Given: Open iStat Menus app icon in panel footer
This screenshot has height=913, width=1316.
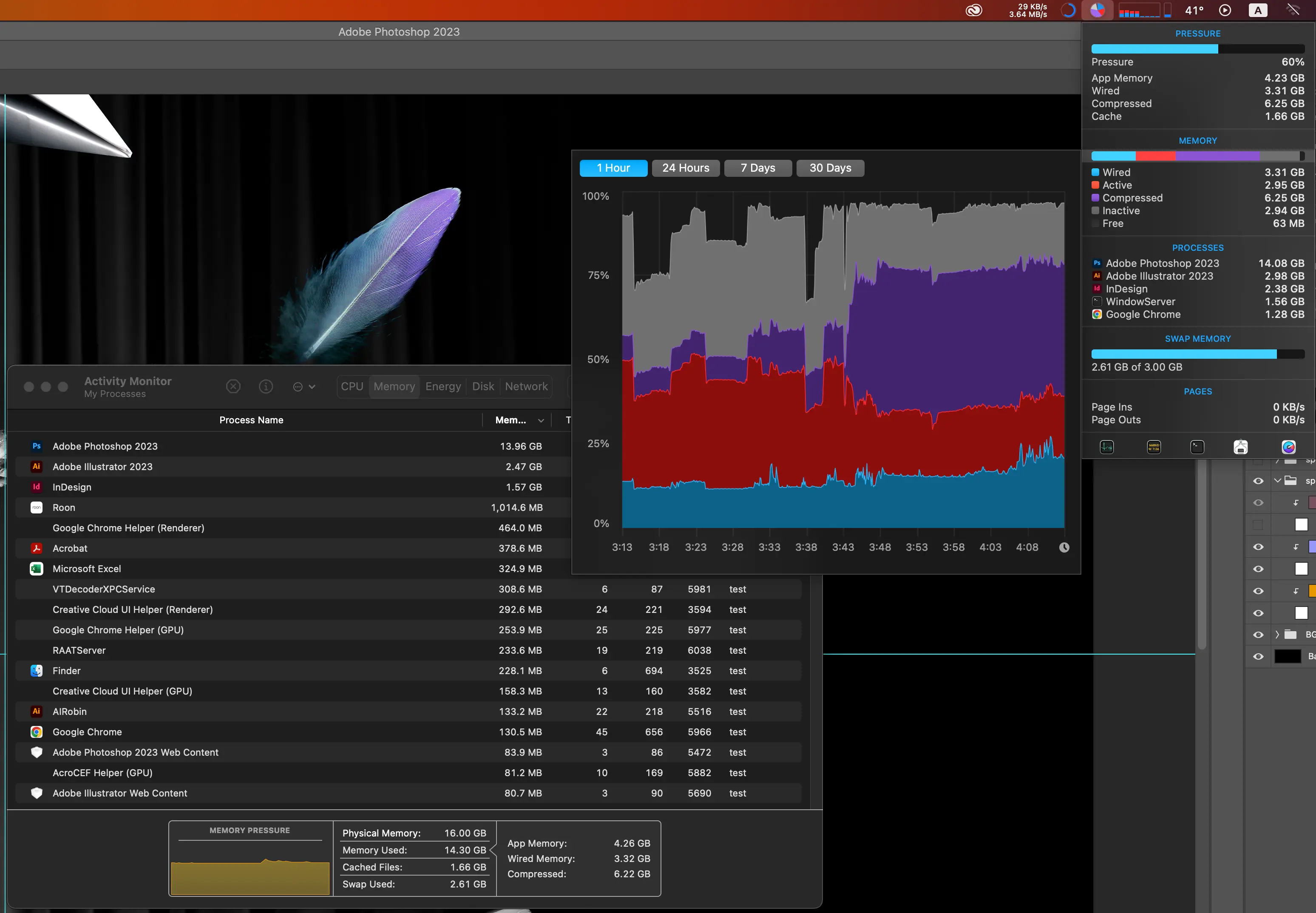Looking at the screenshot, I should pyautogui.click(x=1288, y=447).
